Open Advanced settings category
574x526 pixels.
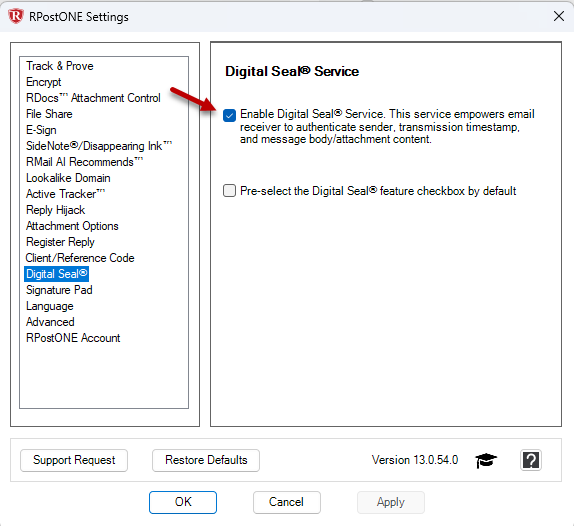pos(50,322)
